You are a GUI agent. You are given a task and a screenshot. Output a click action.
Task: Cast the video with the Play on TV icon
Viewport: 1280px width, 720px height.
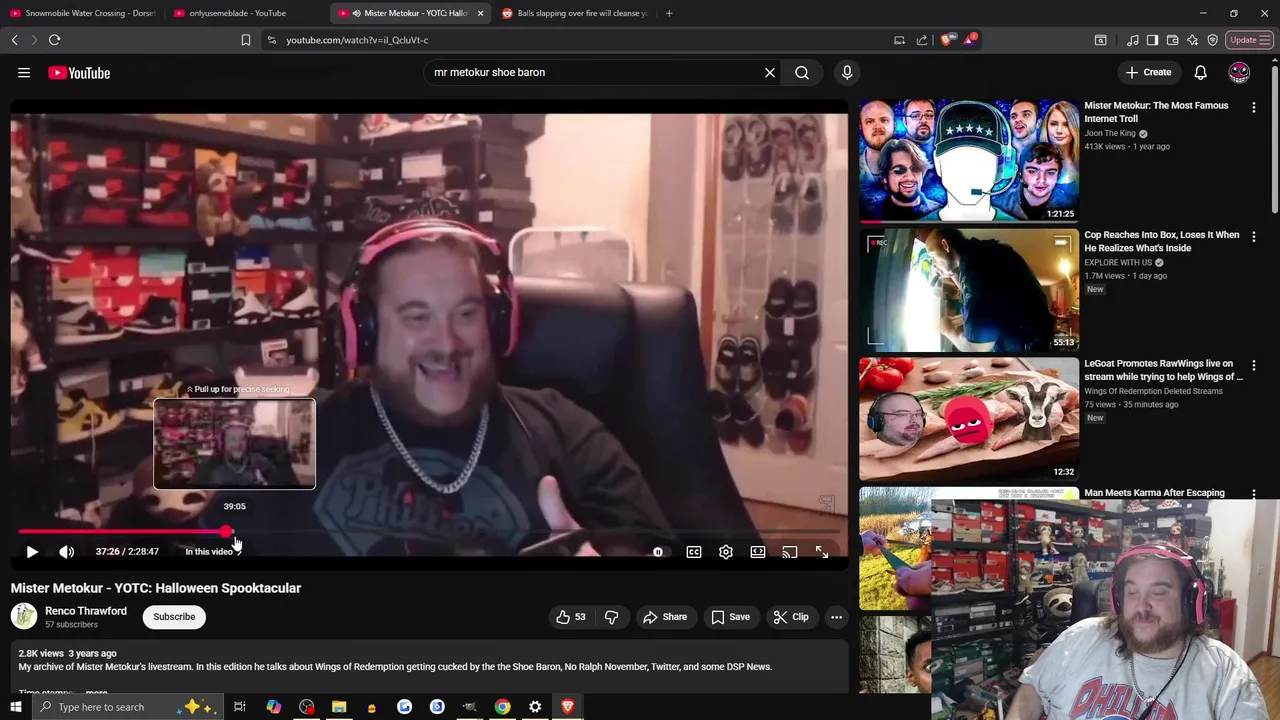point(790,552)
